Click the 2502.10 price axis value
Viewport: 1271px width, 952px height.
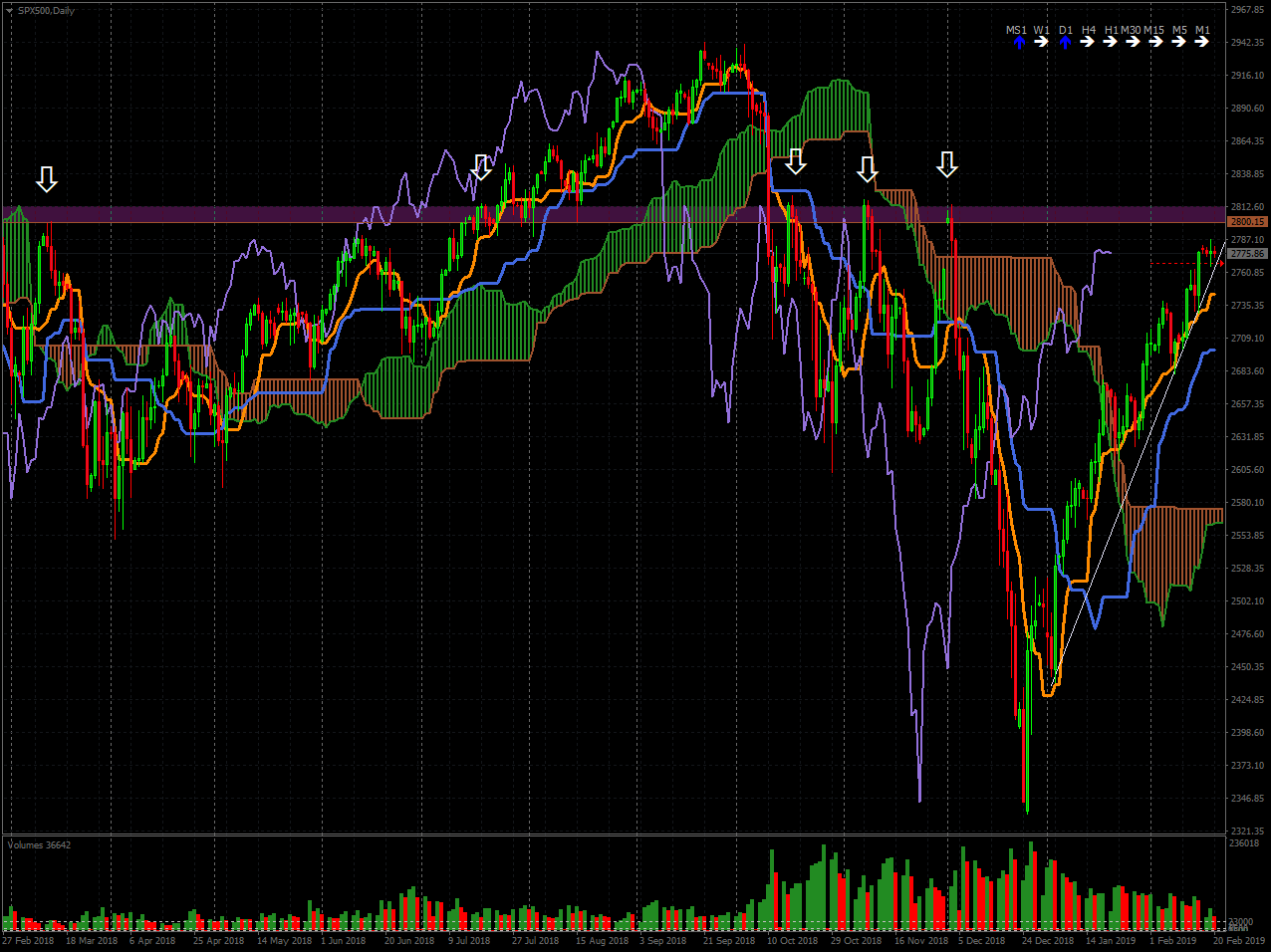tap(1247, 601)
